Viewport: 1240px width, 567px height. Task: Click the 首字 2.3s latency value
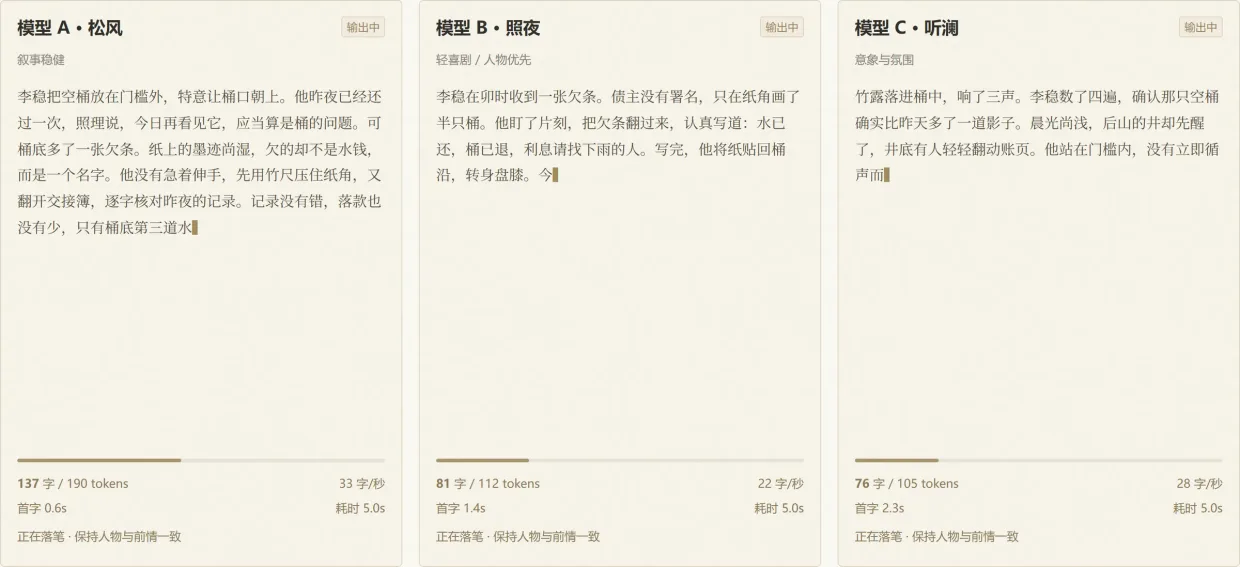click(880, 508)
